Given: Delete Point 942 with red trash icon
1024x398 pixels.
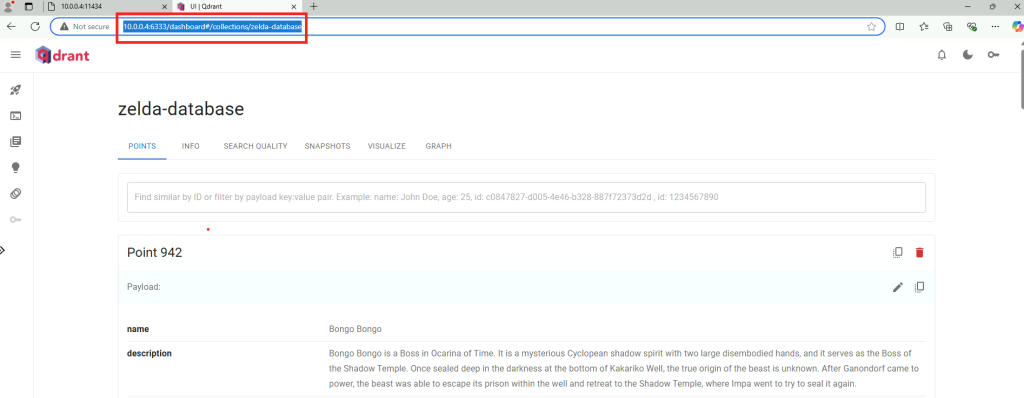Looking at the screenshot, I should click(x=920, y=252).
